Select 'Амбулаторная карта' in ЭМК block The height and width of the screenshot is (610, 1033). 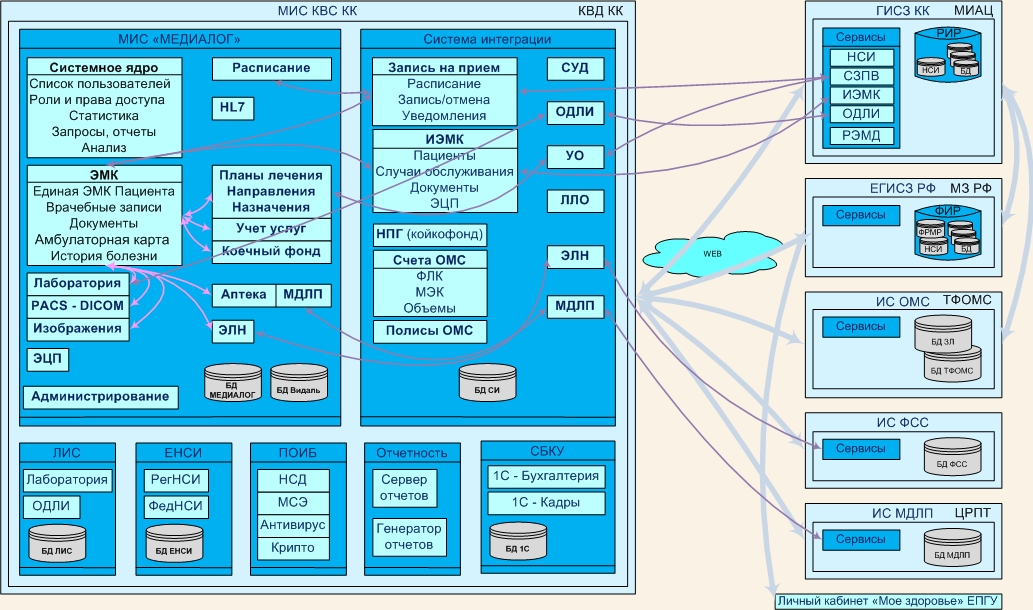pyautogui.click(x=102, y=240)
